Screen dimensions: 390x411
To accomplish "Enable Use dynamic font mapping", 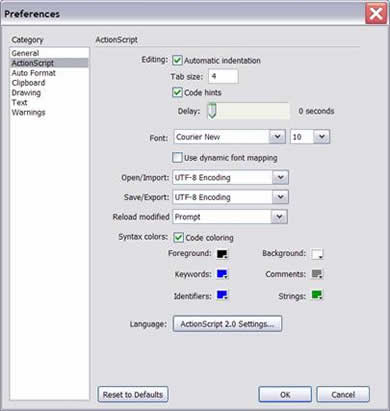I will point(177,157).
